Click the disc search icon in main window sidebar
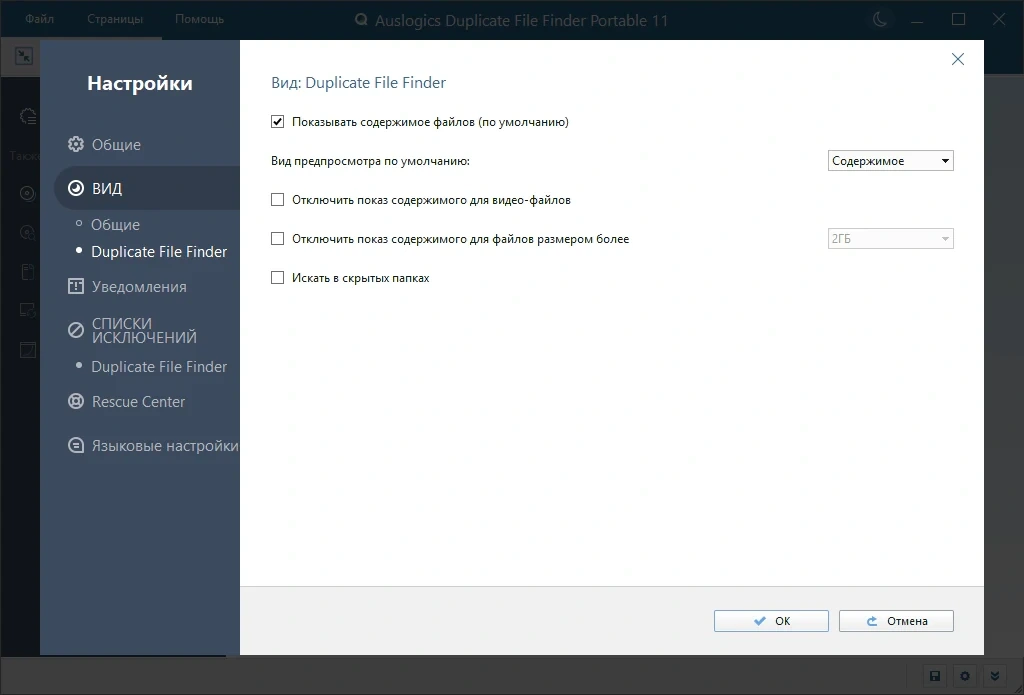This screenshot has width=1024, height=695. (x=28, y=233)
